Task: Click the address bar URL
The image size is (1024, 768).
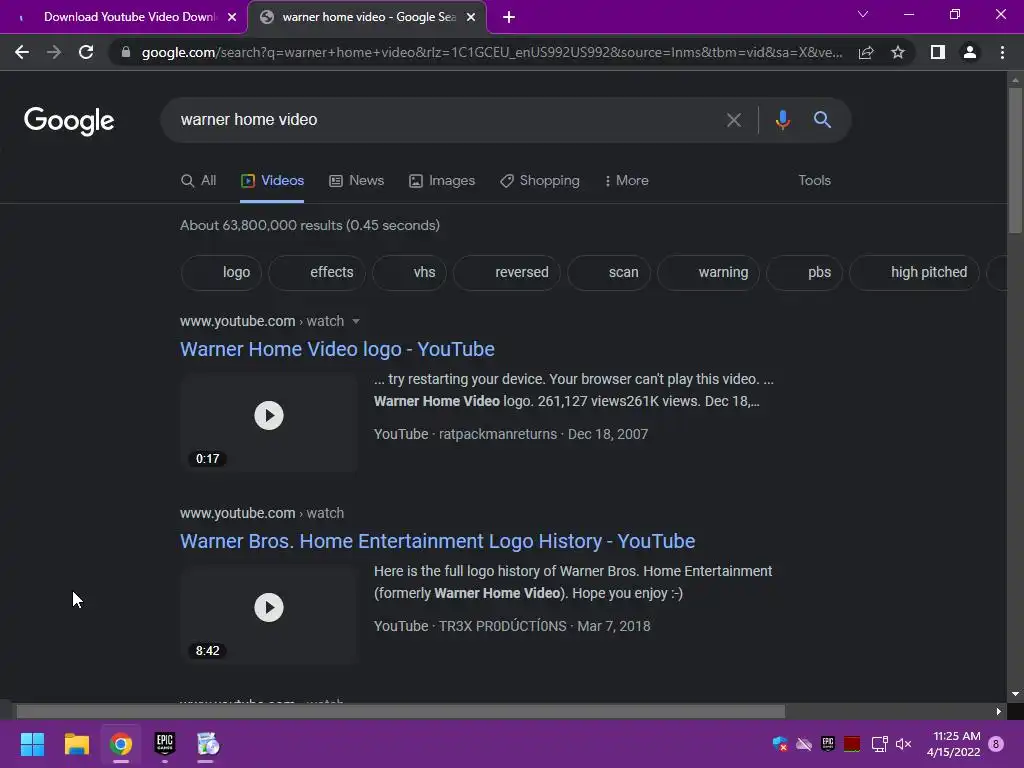Action: (x=492, y=52)
